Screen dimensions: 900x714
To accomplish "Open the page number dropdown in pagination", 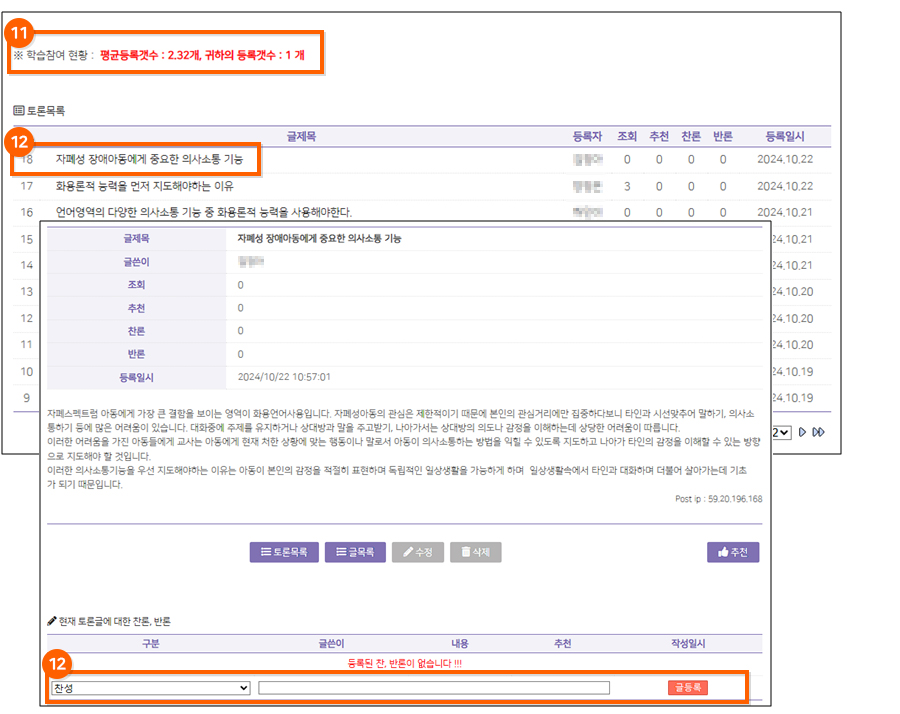I will pos(782,432).
